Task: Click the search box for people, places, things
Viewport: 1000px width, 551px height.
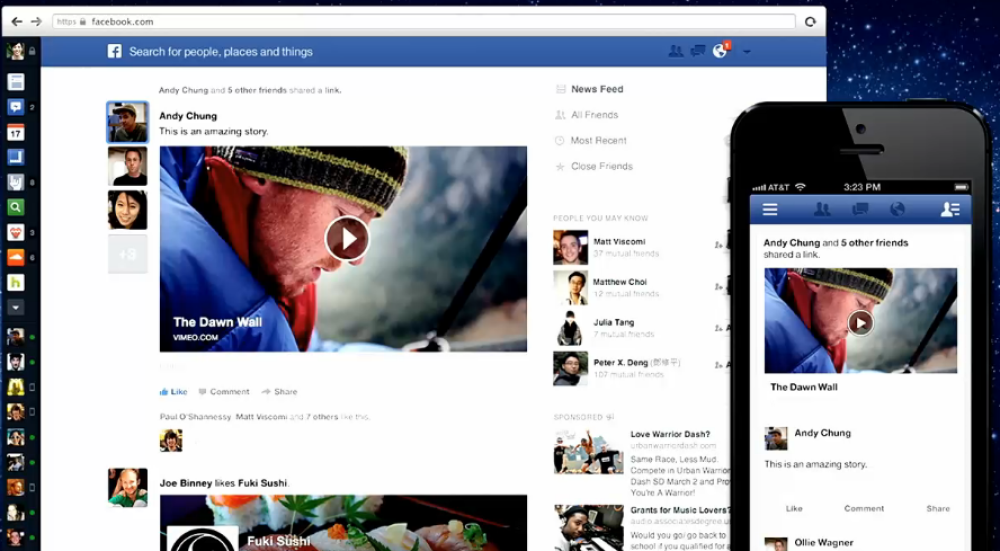Action: coord(221,52)
